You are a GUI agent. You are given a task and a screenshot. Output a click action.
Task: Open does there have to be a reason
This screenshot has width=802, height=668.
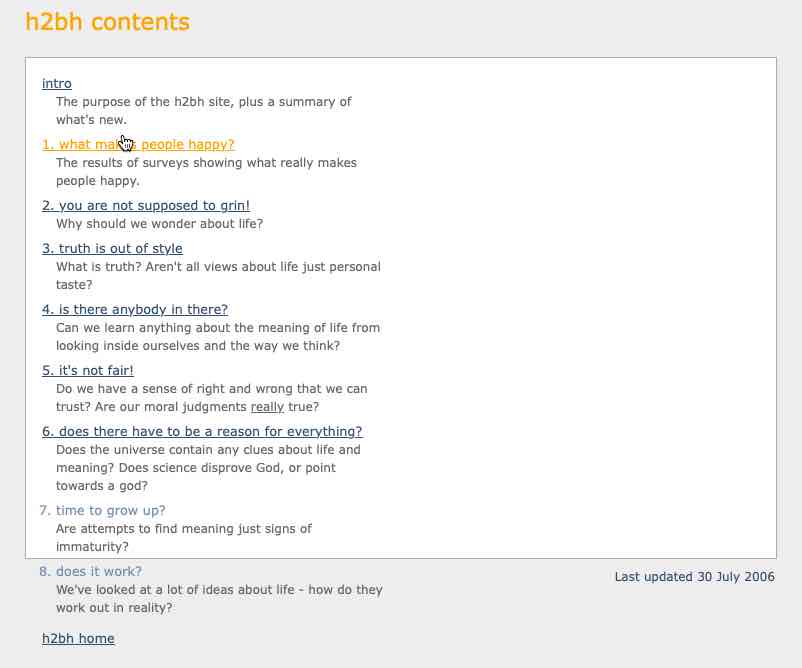(x=202, y=432)
